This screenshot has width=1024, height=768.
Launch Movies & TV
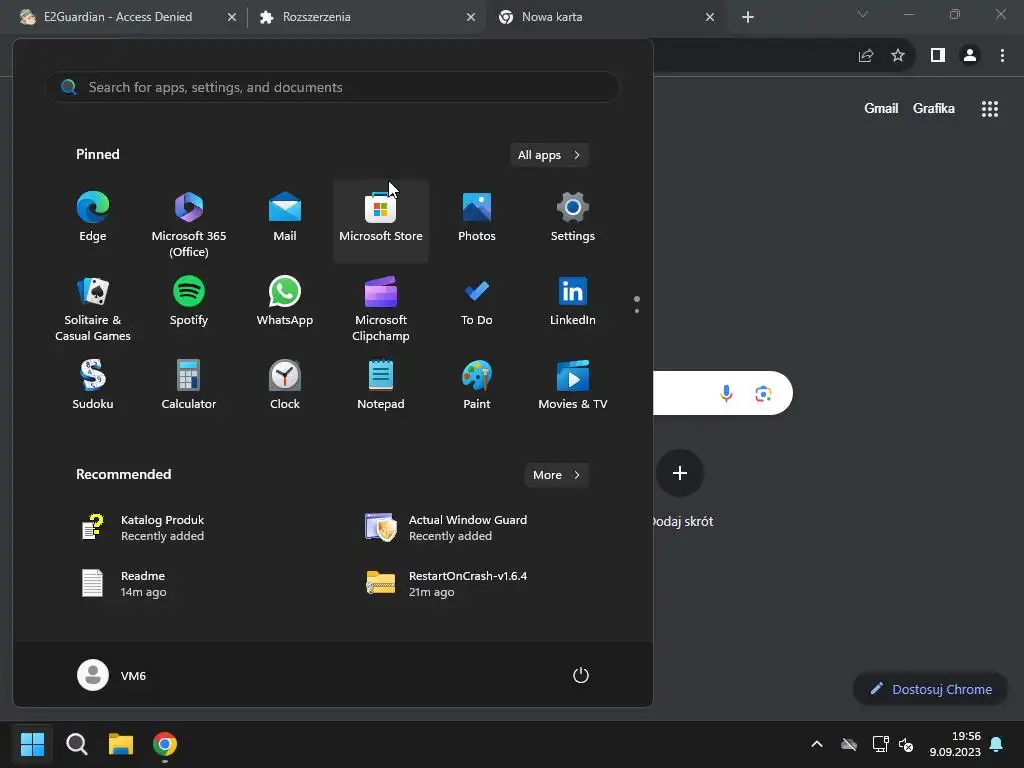(x=573, y=387)
